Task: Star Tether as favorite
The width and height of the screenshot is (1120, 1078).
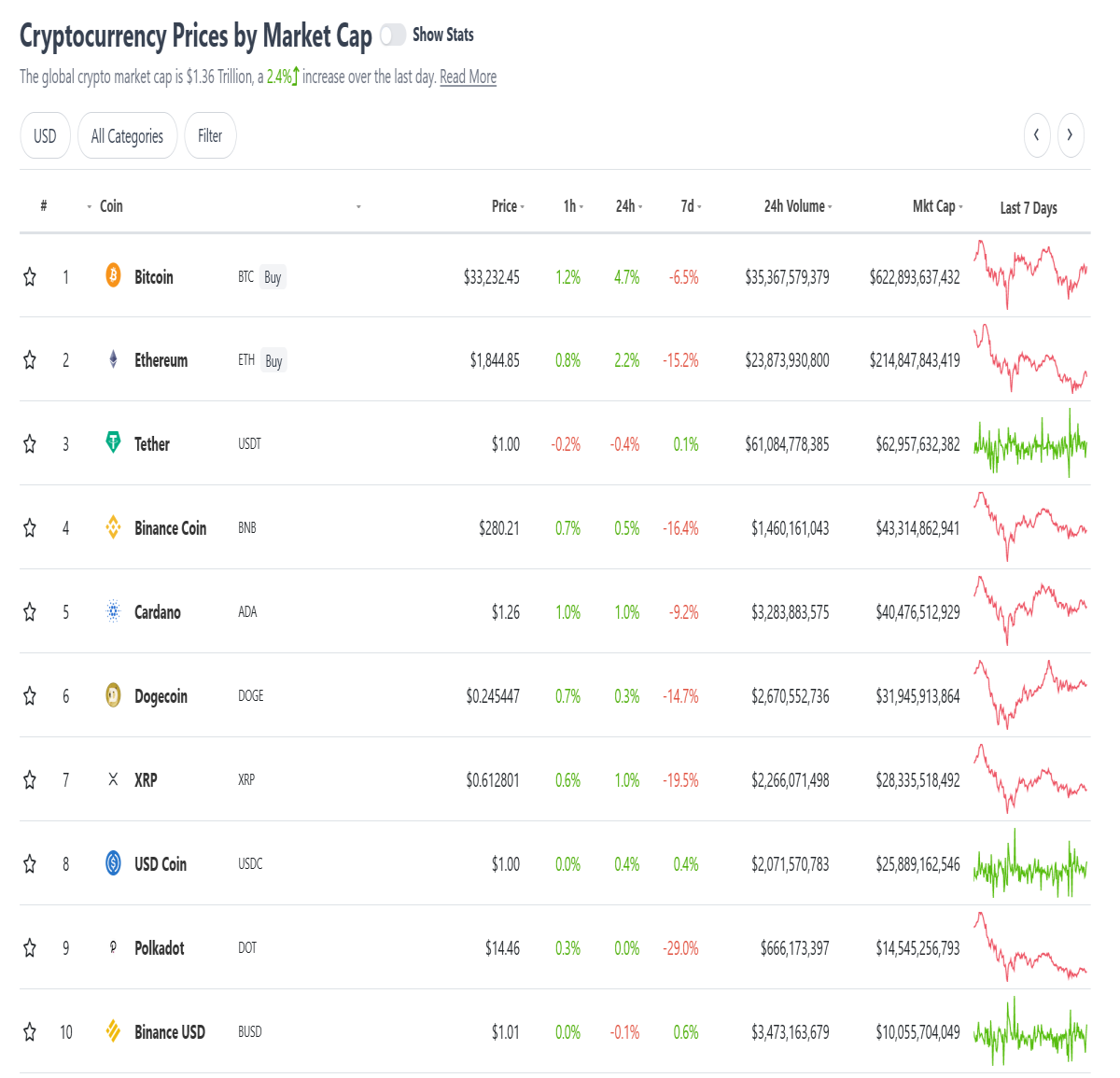Action: tap(30, 444)
